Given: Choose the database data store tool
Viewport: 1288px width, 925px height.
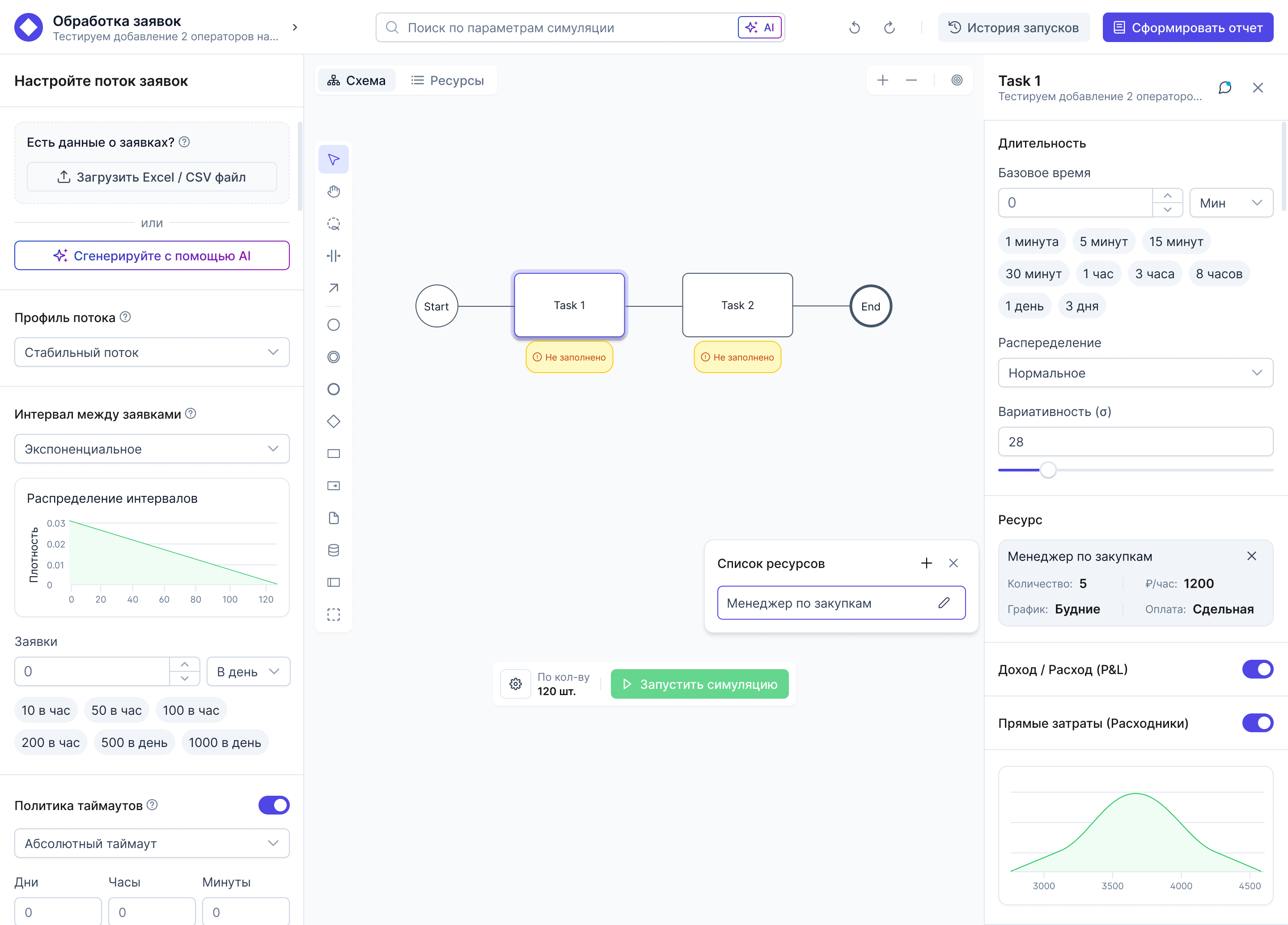Looking at the screenshot, I should (333, 550).
